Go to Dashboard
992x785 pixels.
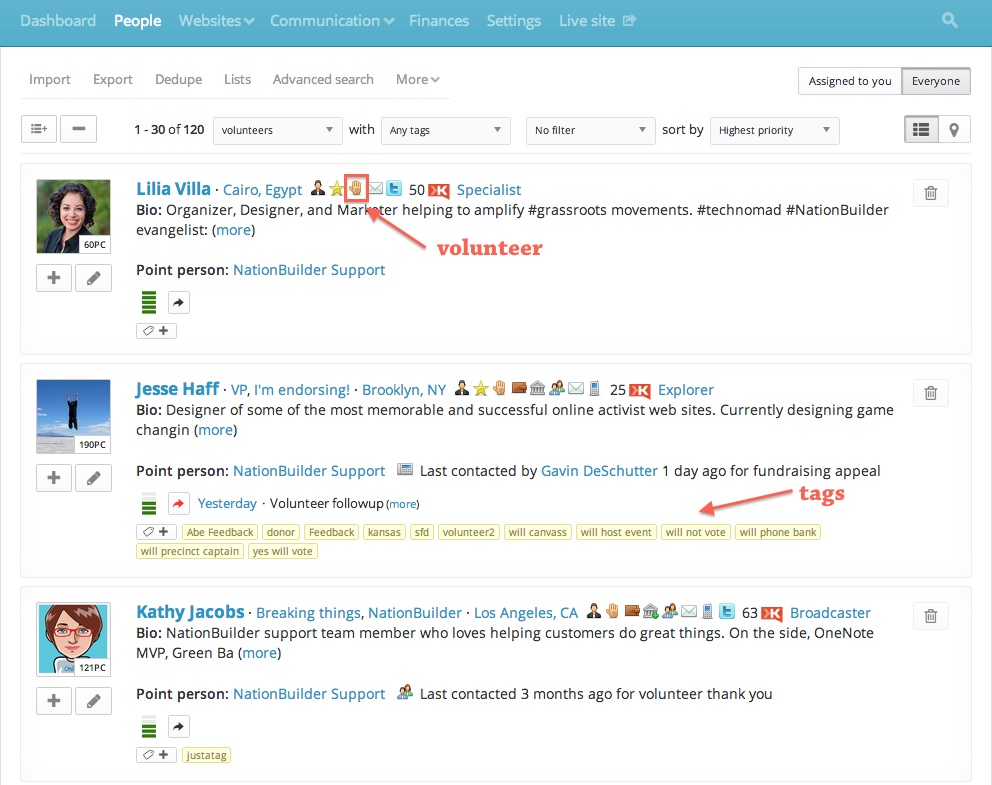(x=58, y=21)
